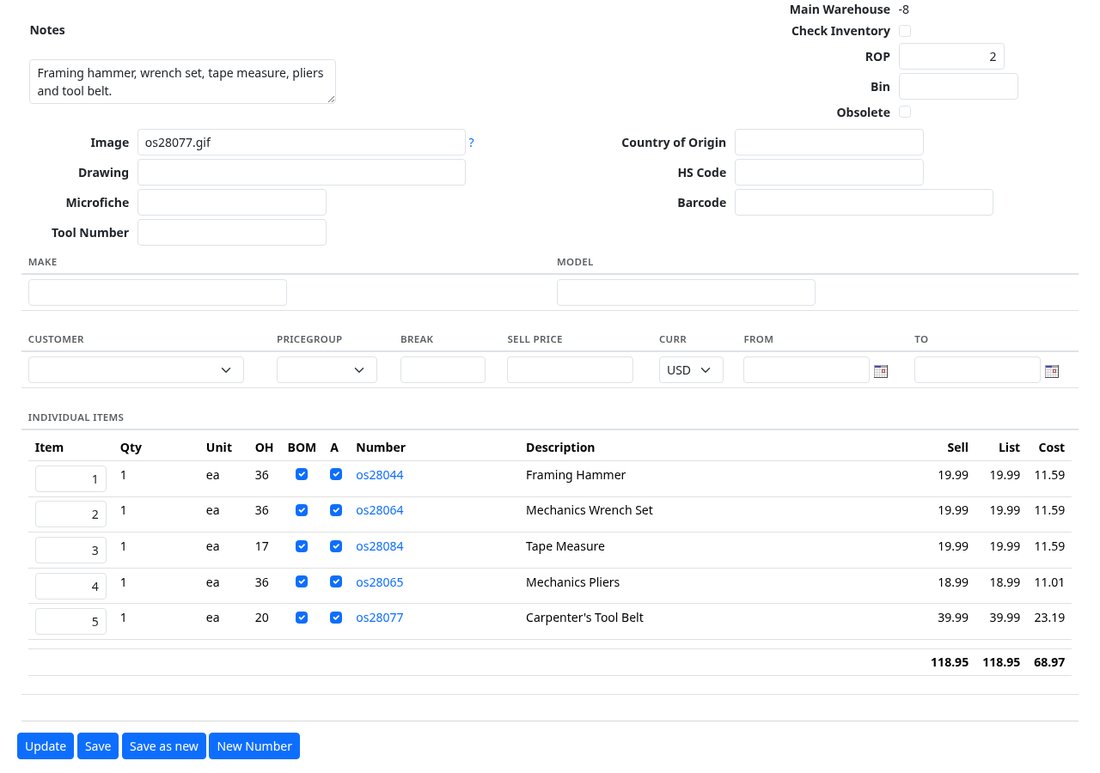Click the New Number button
The height and width of the screenshot is (773, 1100).
[254, 746]
